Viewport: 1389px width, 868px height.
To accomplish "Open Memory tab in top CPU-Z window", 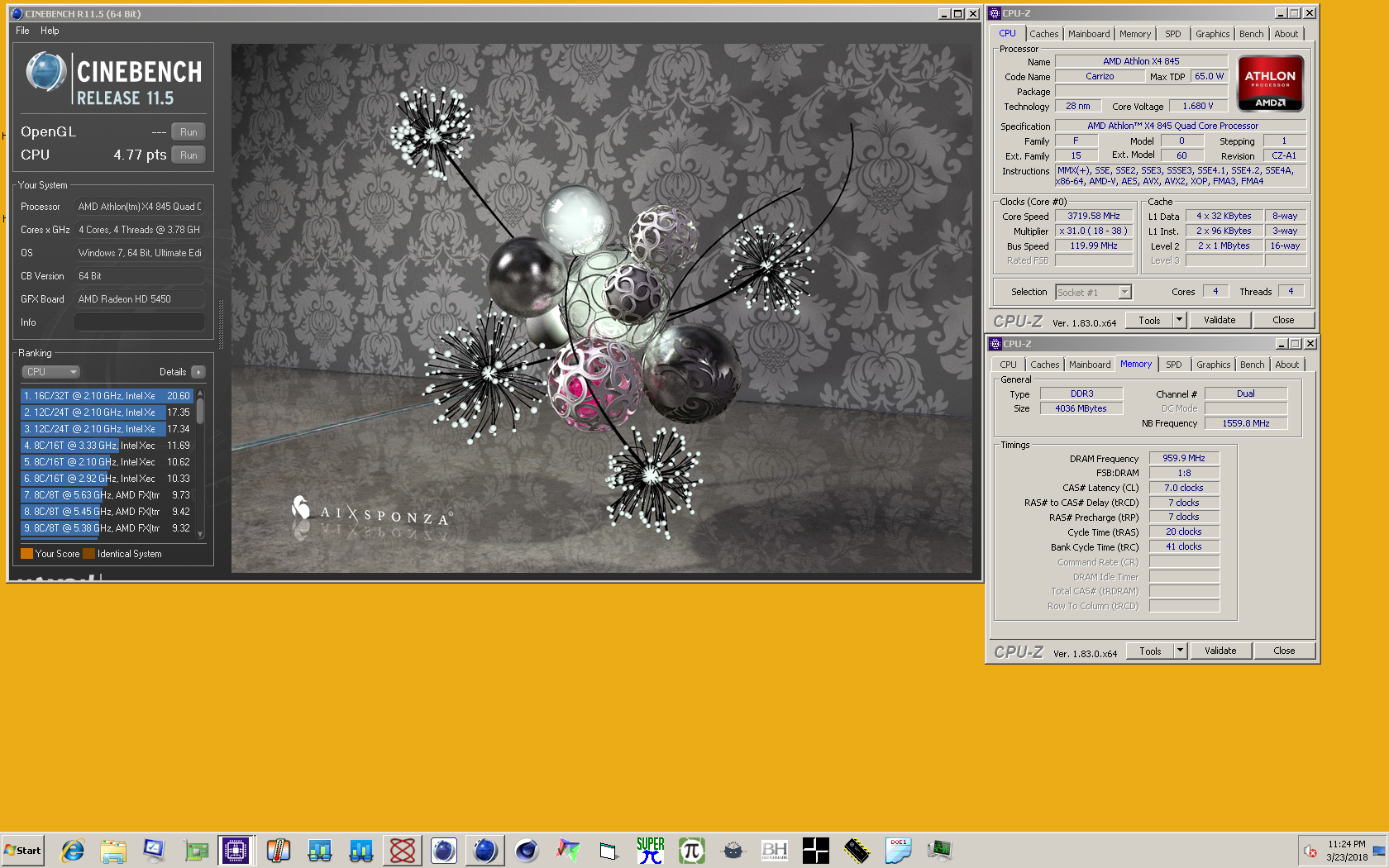I will 1135,34.
